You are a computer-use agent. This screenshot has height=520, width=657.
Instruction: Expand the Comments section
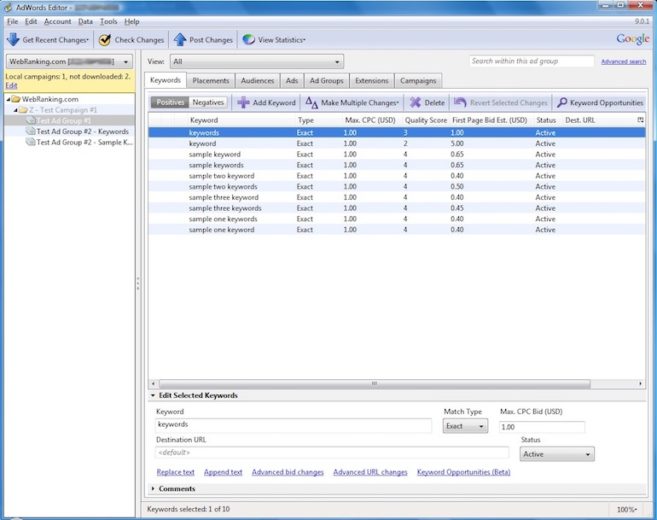(153, 489)
